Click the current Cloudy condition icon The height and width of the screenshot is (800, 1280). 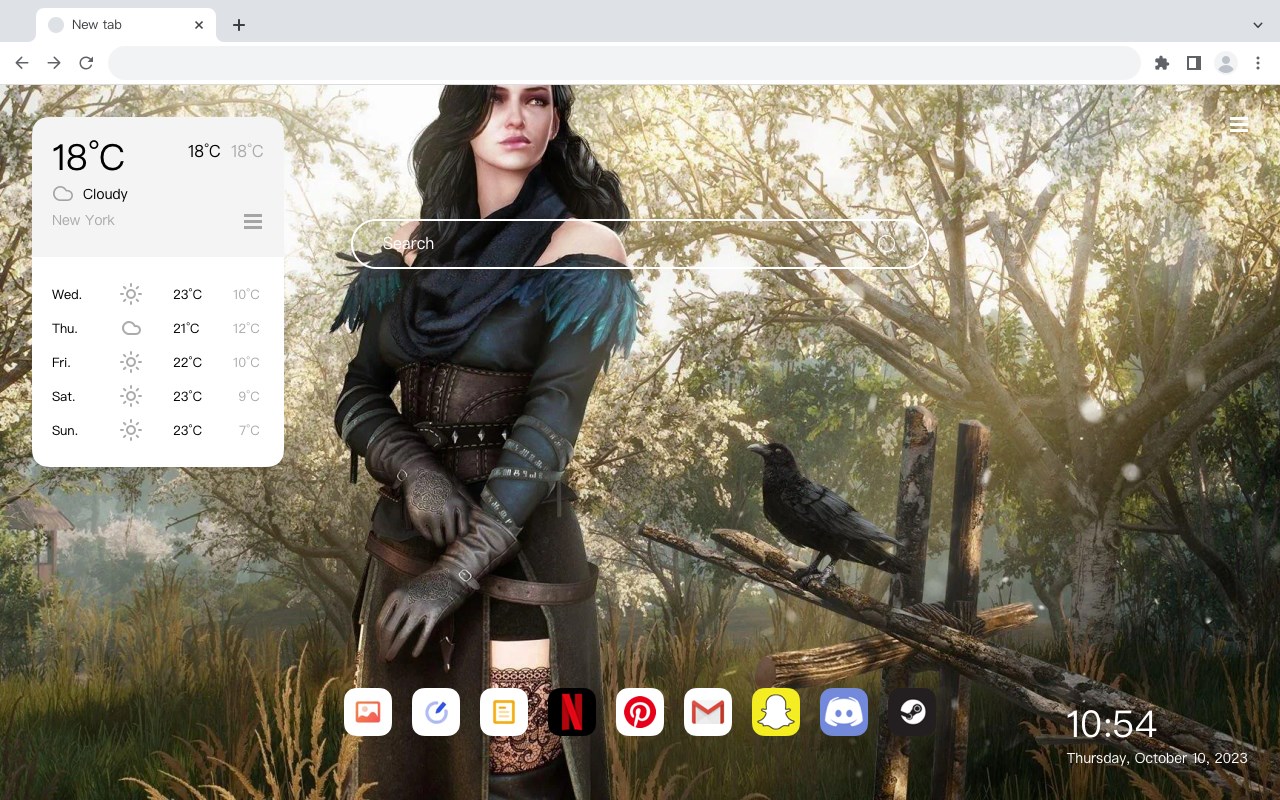pyautogui.click(x=63, y=194)
